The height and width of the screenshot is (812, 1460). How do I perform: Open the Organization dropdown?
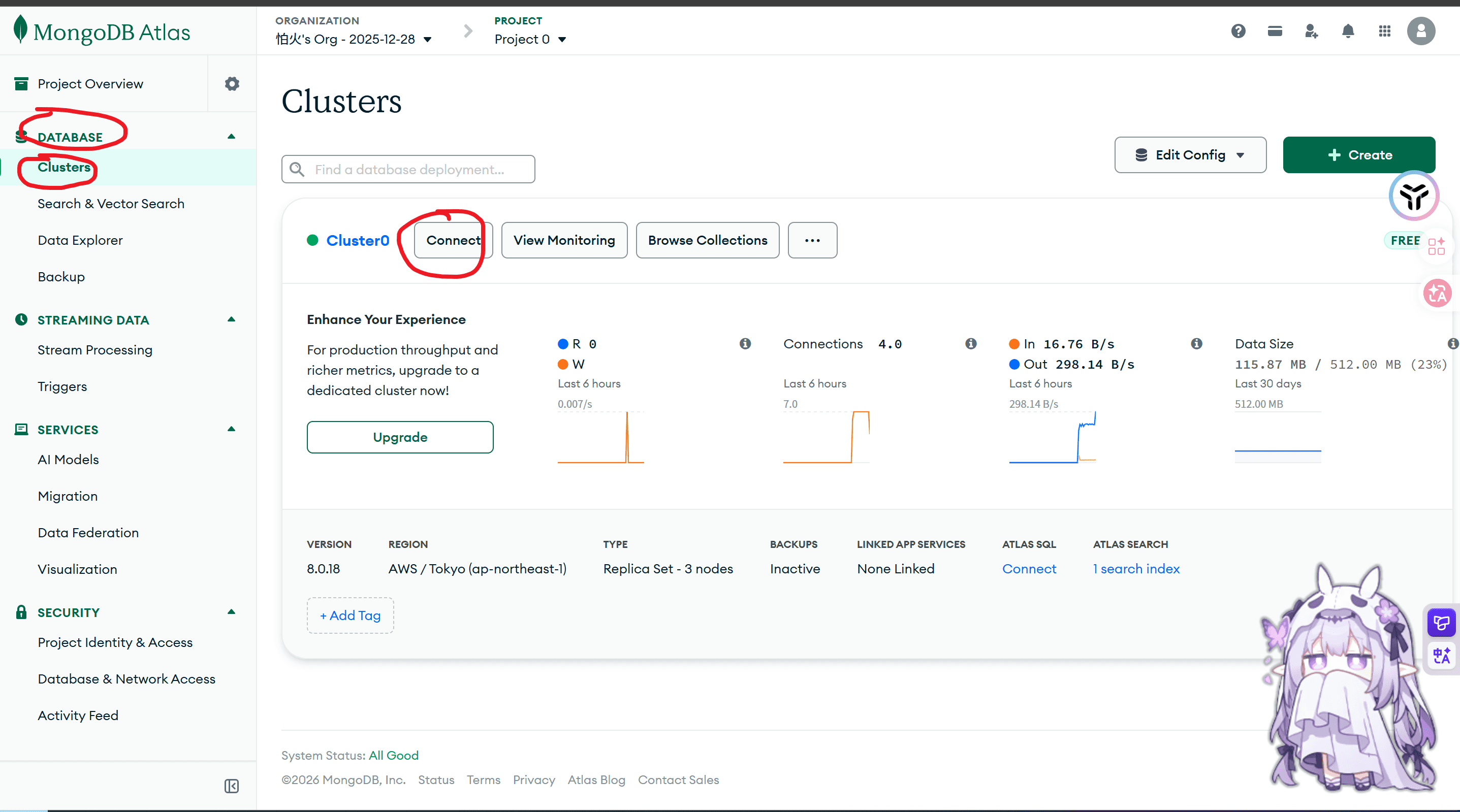click(x=354, y=39)
